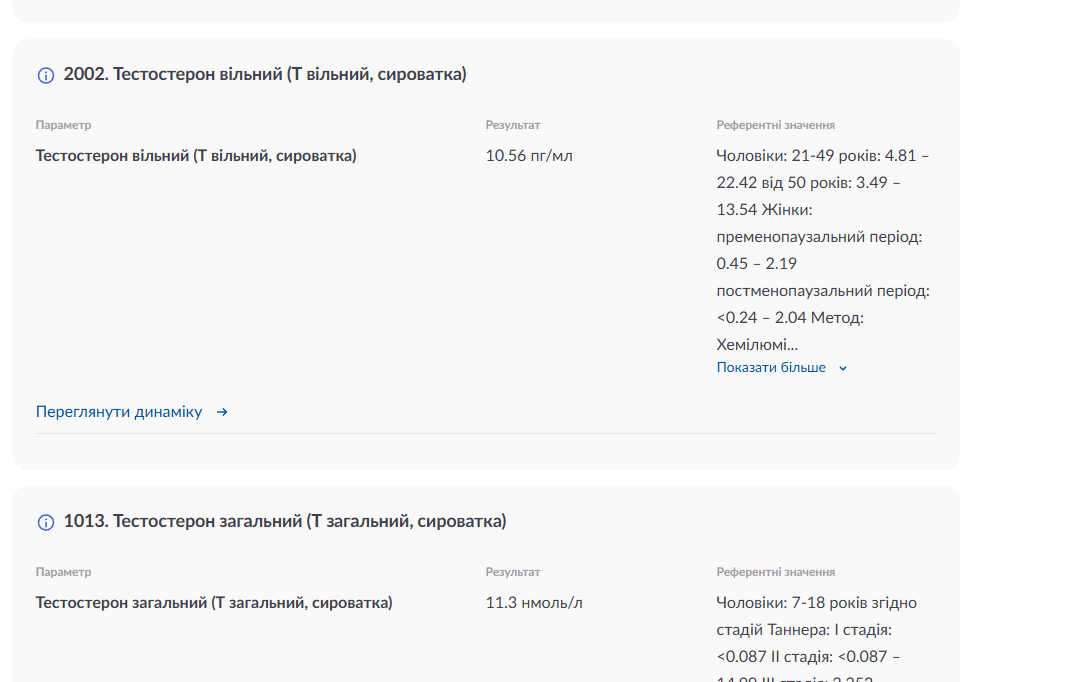This screenshot has height=682, width=1069.
Task: Select heading 2002. Тестостерон вільний
Action: click(265, 74)
